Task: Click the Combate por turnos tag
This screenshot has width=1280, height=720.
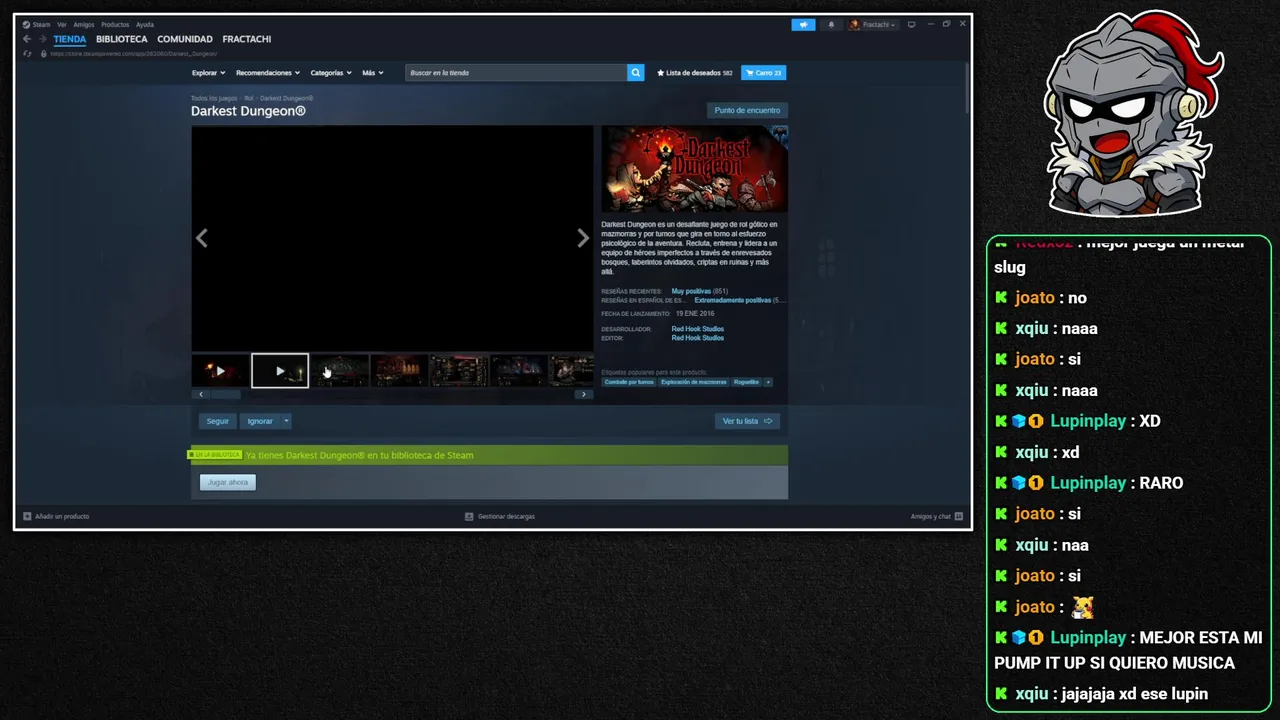Action: pyautogui.click(x=629, y=382)
